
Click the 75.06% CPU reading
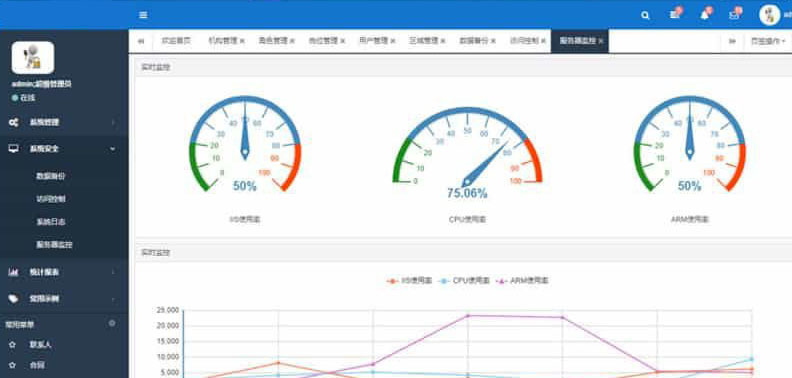467,193
